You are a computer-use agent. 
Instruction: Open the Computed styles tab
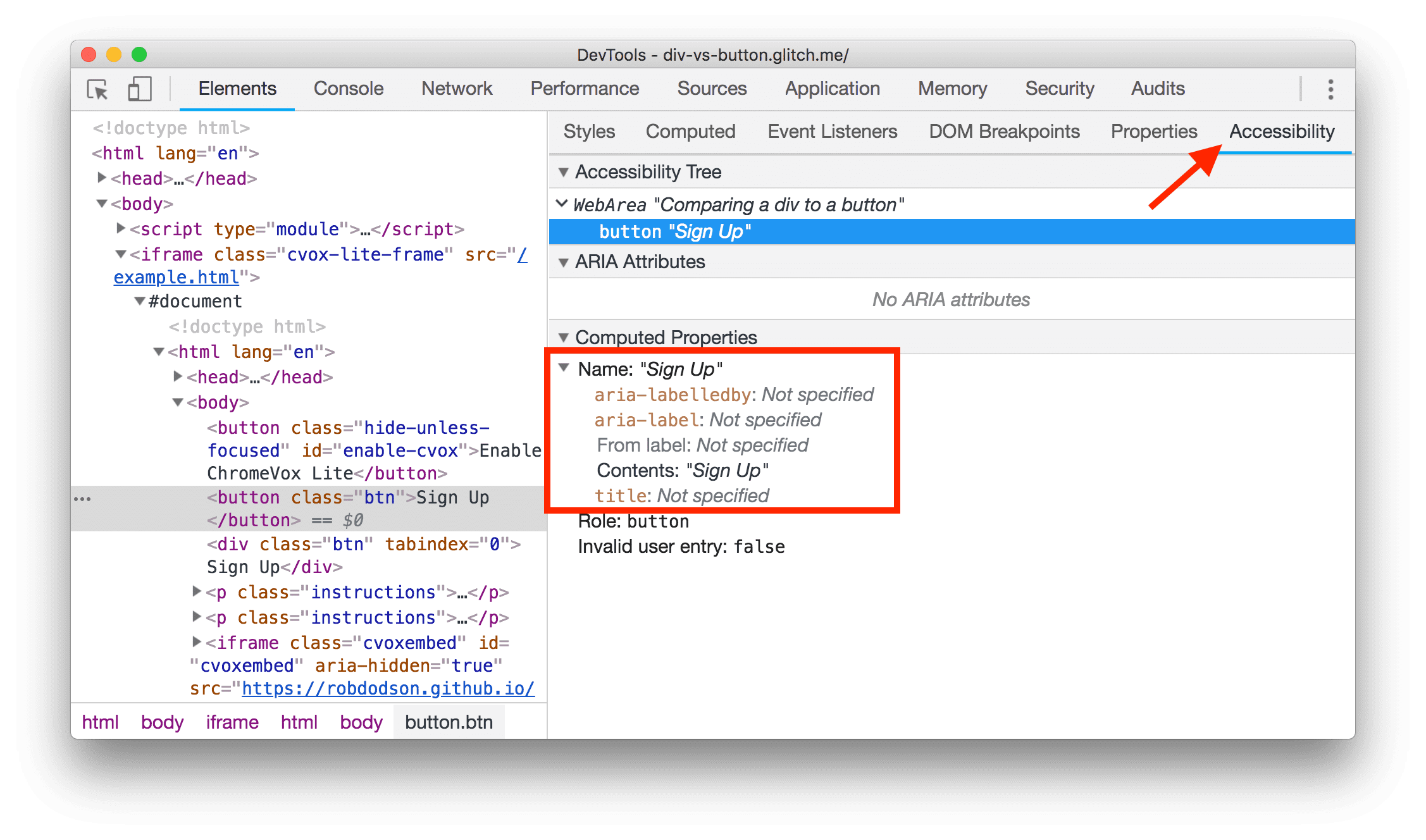pyautogui.click(x=690, y=131)
